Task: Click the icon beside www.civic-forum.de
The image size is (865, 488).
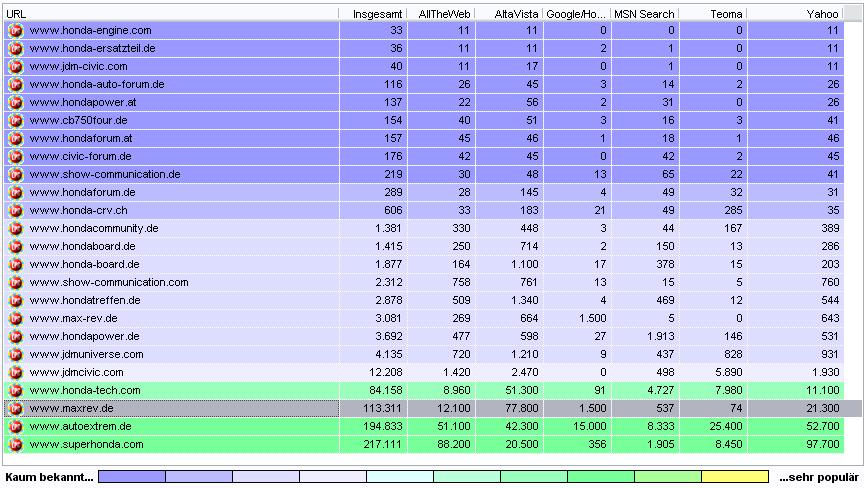Action: [x=15, y=157]
